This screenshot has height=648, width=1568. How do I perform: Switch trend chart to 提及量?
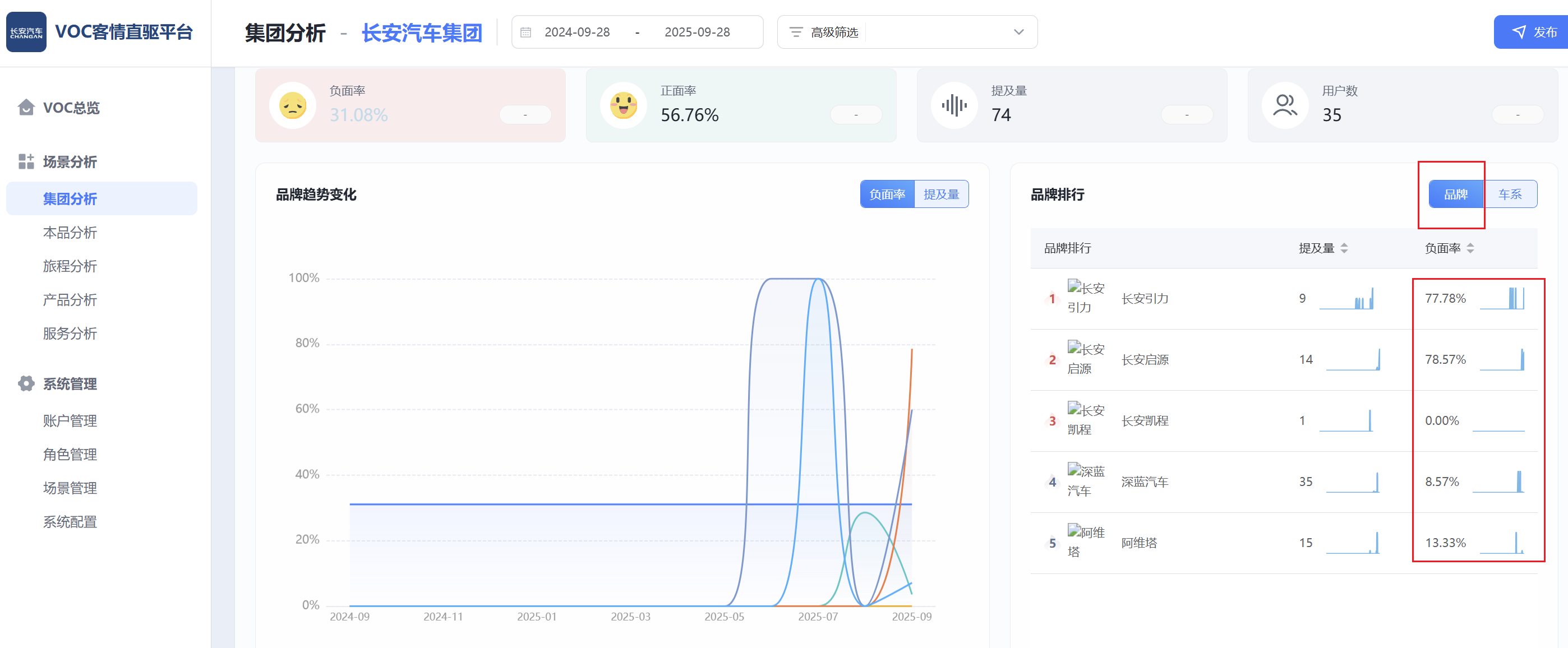941,194
